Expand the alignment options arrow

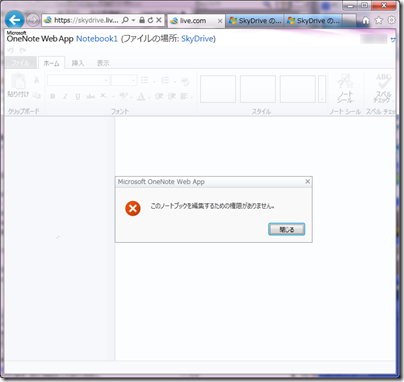click(x=192, y=97)
